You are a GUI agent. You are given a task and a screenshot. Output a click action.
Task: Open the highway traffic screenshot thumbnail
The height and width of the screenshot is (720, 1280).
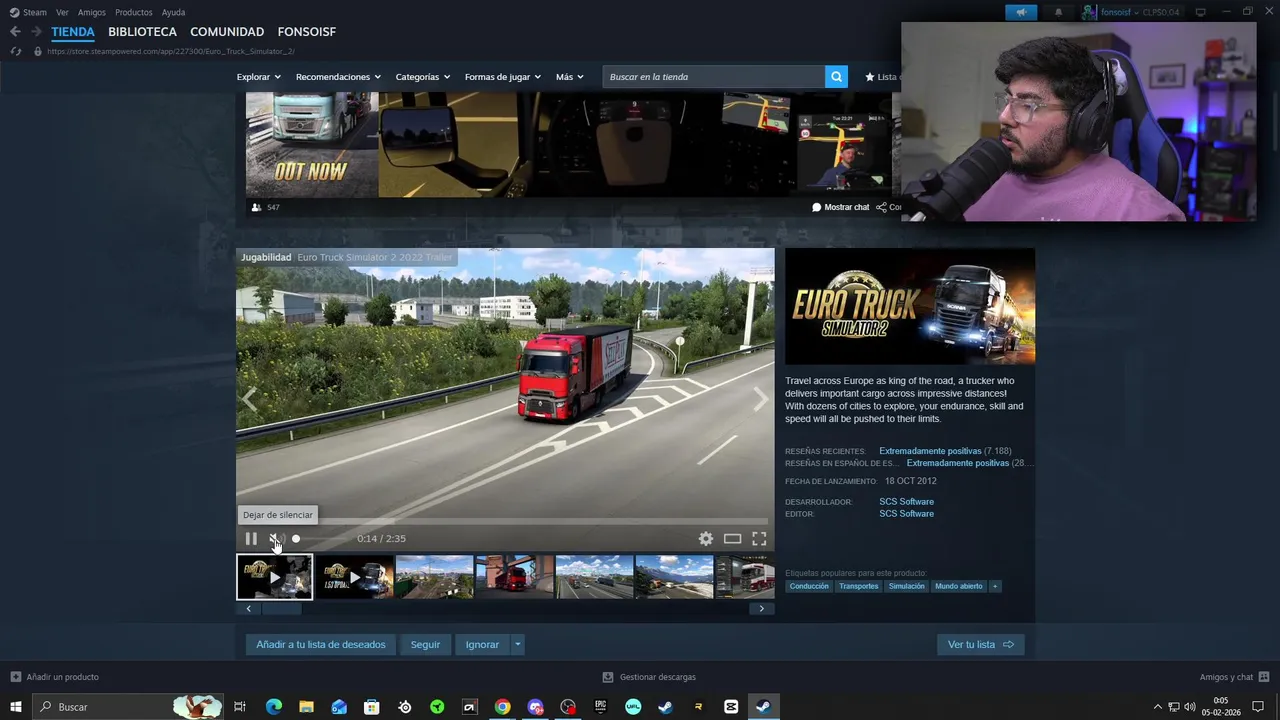pos(594,577)
